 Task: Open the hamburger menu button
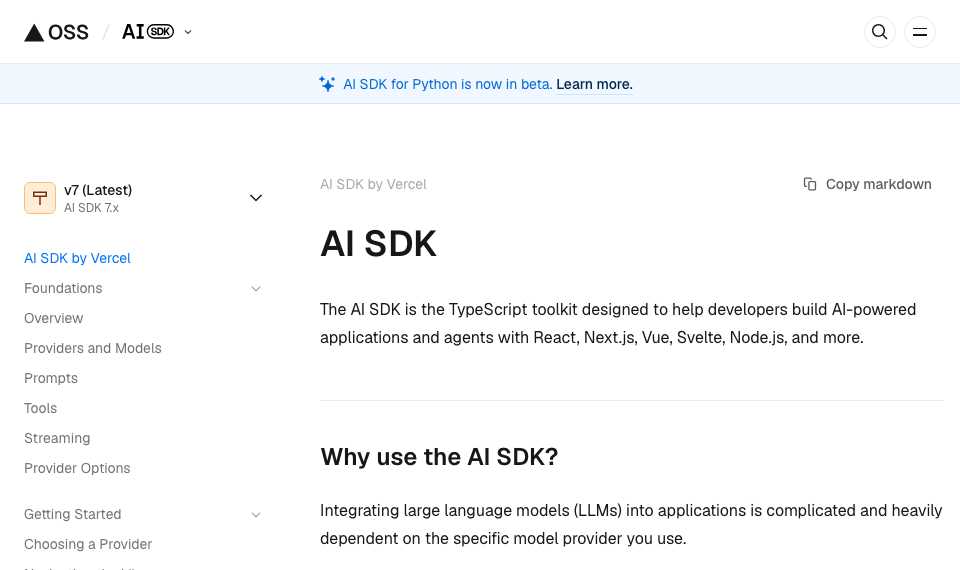pyautogui.click(x=920, y=32)
